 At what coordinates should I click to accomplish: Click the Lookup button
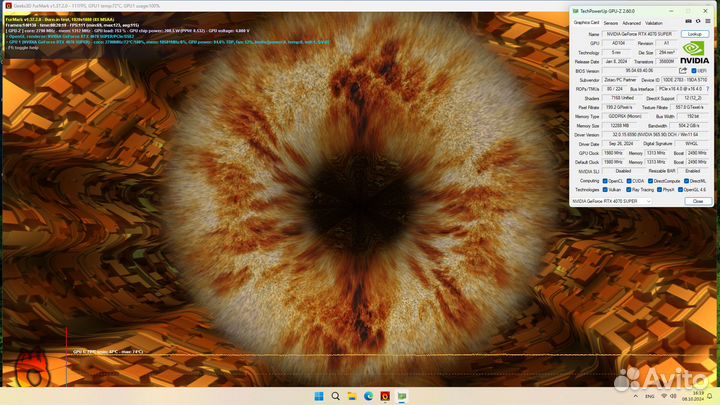coord(694,34)
